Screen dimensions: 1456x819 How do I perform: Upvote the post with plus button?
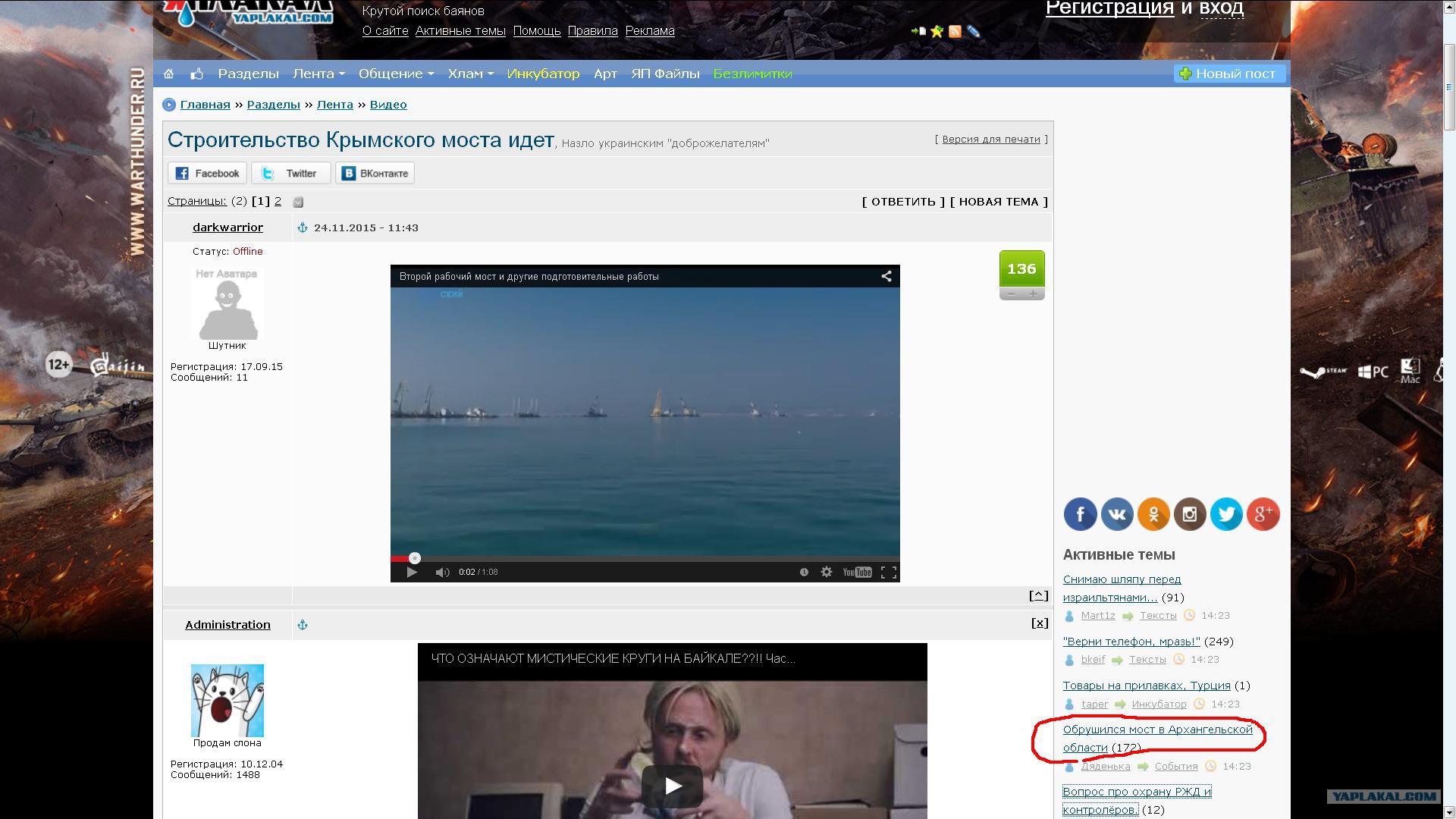(x=1032, y=294)
